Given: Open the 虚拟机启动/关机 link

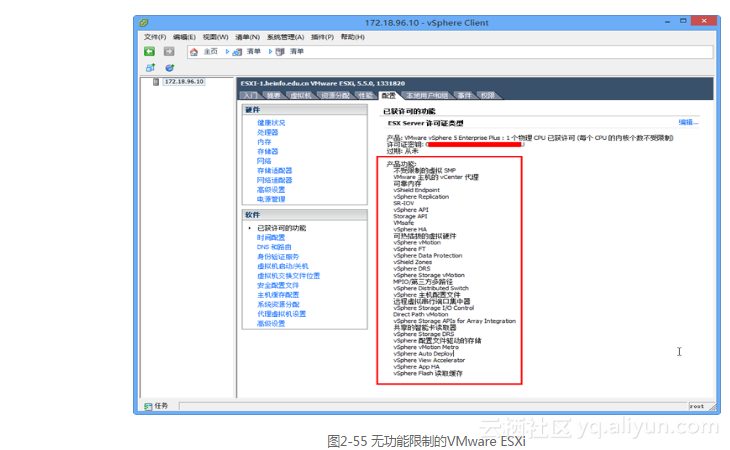Looking at the screenshot, I should pyautogui.click(x=283, y=266).
